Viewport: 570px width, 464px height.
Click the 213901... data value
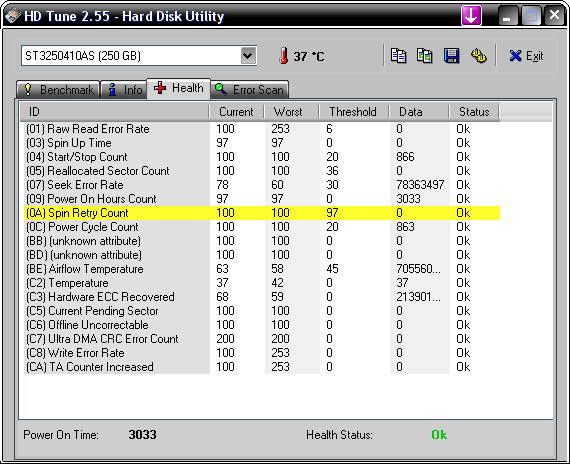point(418,297)
